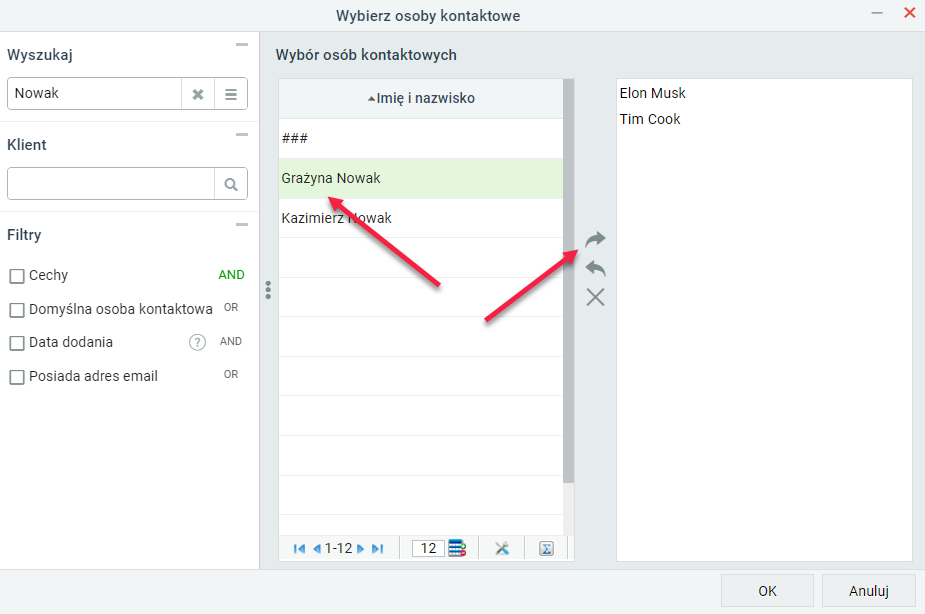The width and height of the screenshot is (925, 614).
Task: Minimize the Wybierz osoby kontaktowe window
Action: coord(877,13)
